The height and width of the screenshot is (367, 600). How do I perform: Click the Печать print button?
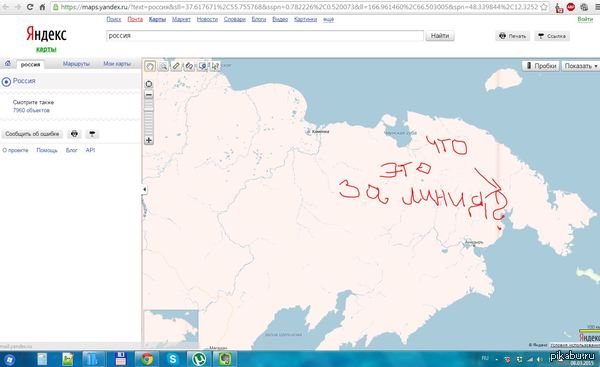point(513,36)
